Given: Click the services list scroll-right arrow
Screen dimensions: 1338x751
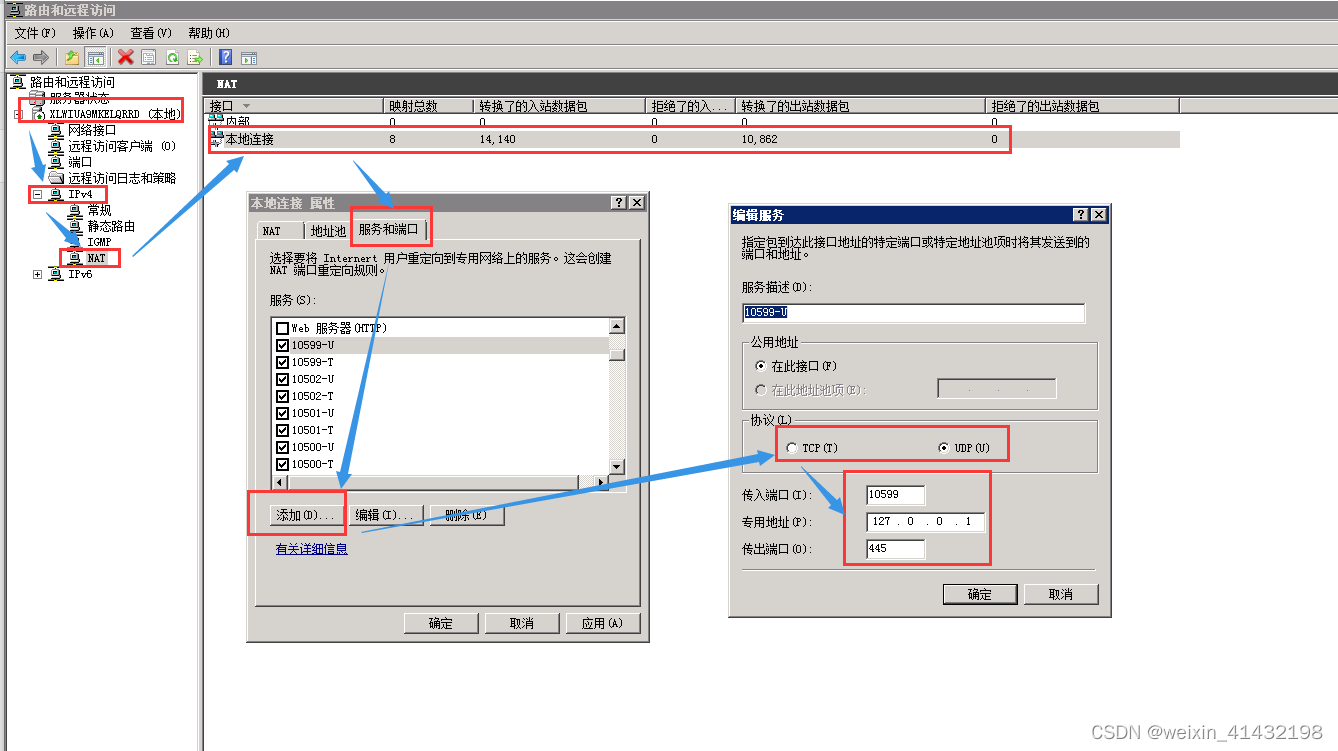Looking at the screenshot, I should coord(601,482).
